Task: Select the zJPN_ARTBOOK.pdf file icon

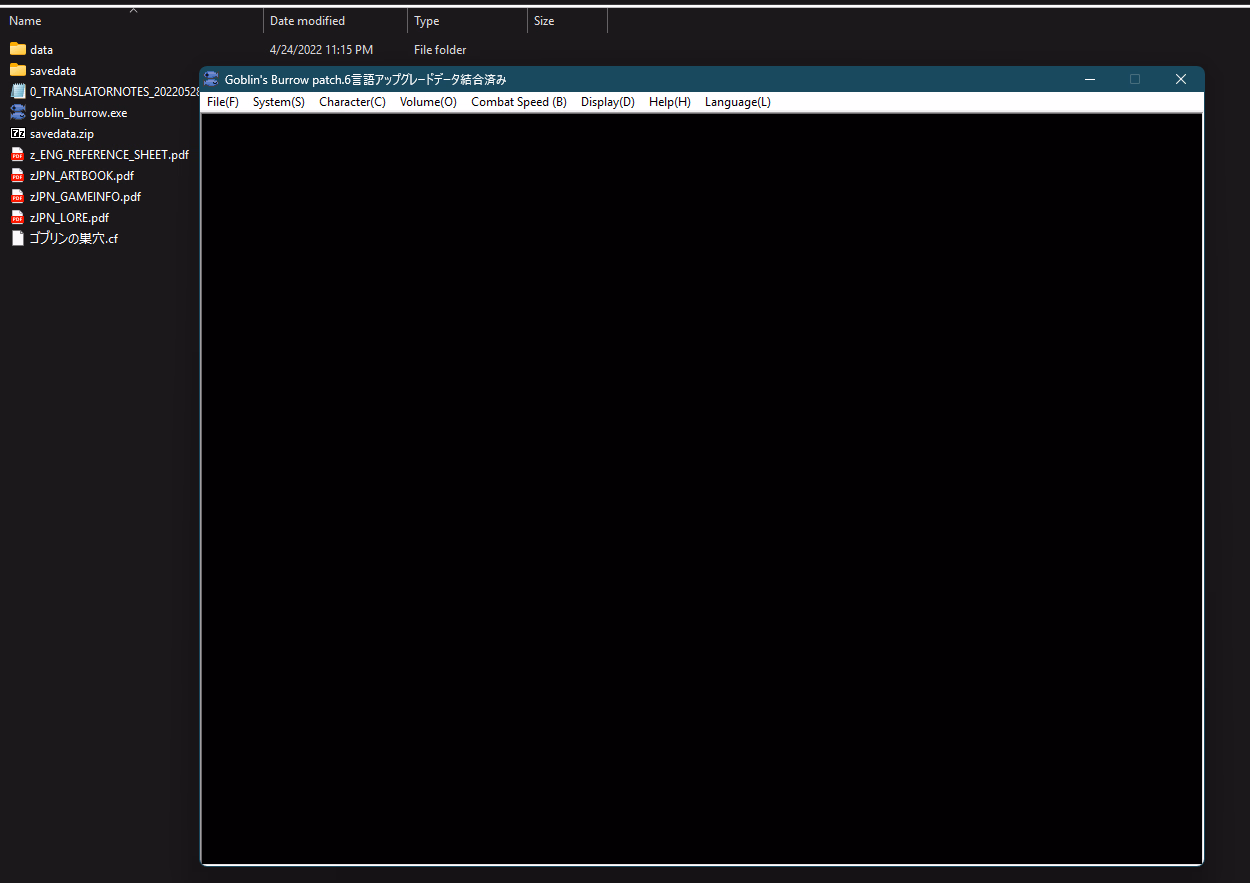Action: [x=17, y=176]
